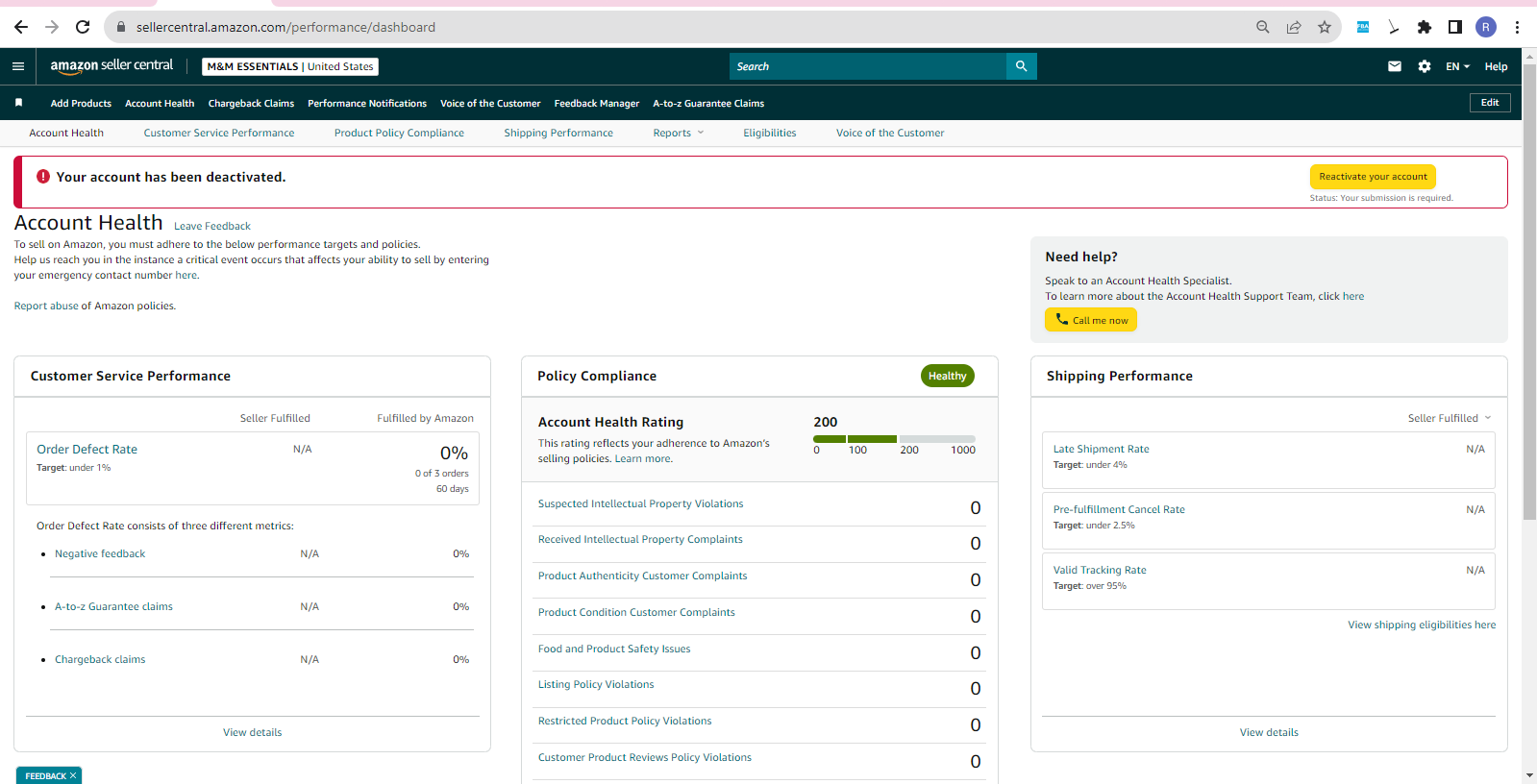Screen dimensions: 1537x784
Task: Open the Help link in the header
Action: (1496, 66)
